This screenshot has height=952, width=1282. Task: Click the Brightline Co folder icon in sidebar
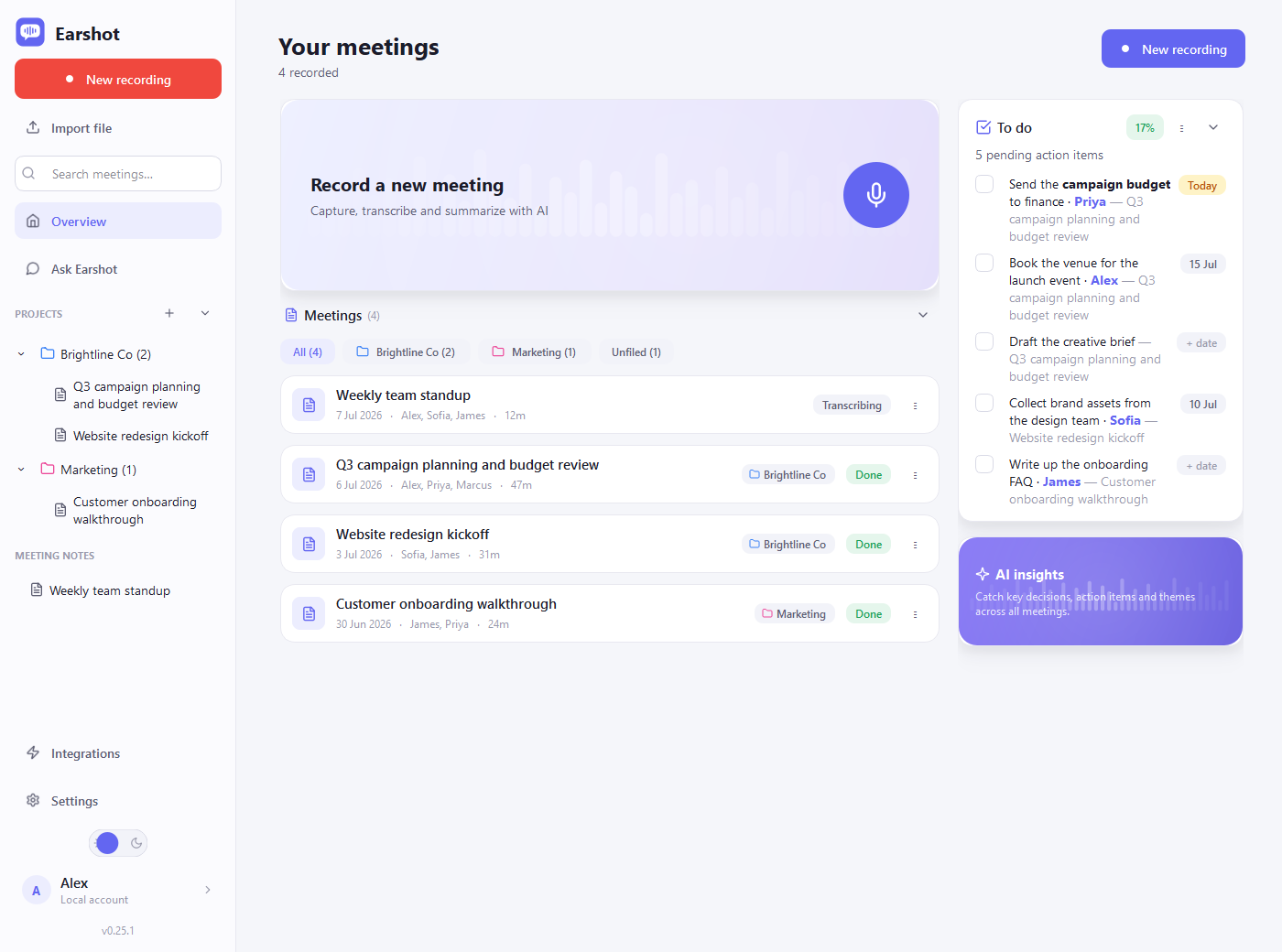48,353
